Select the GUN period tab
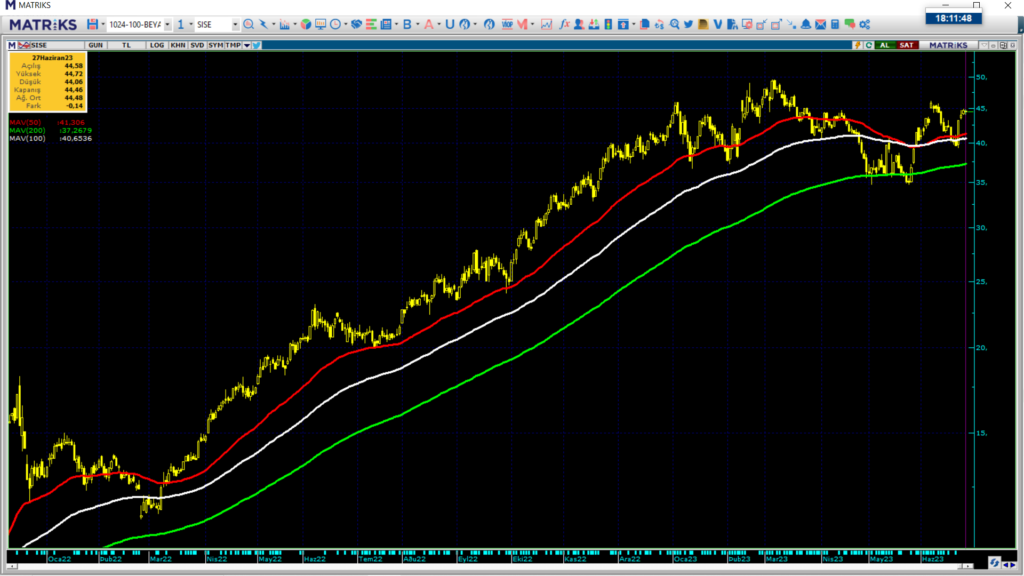Screen dimensions: 1024x576 (x=96, y=45)
